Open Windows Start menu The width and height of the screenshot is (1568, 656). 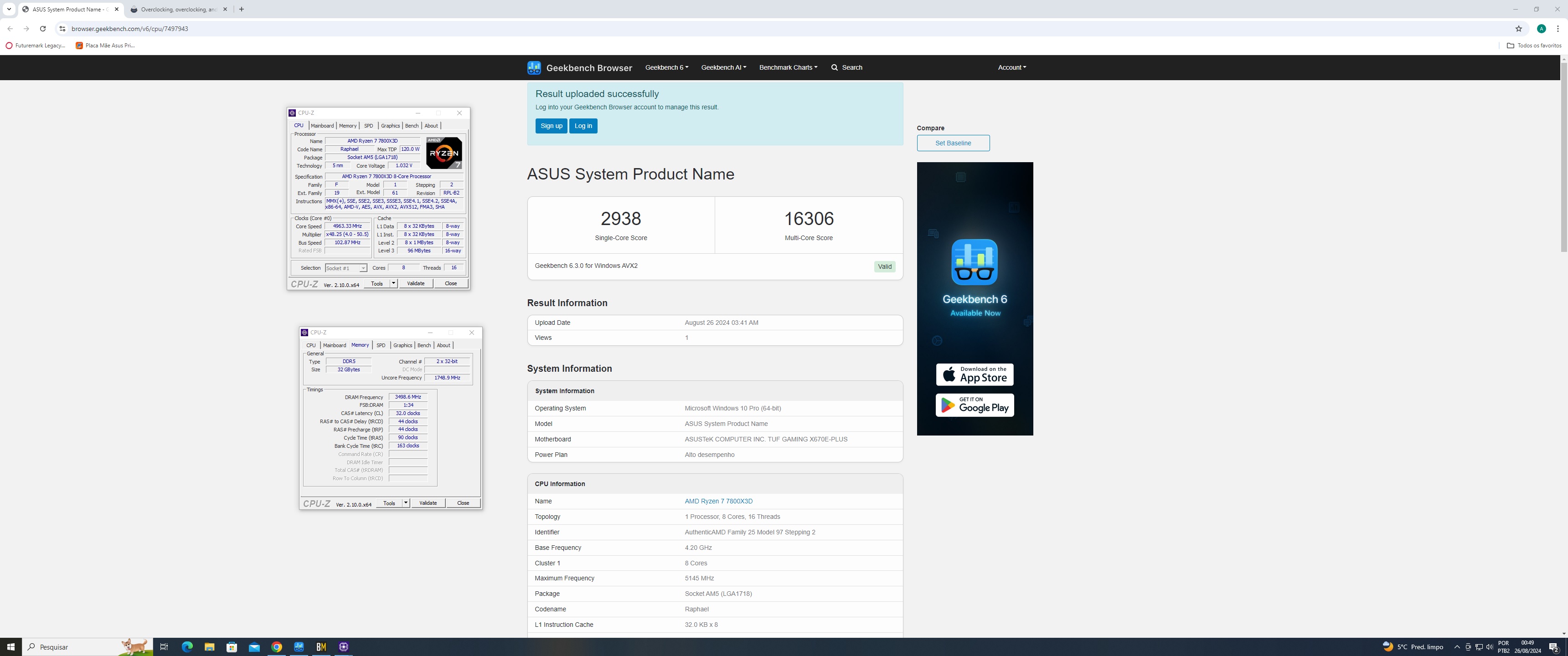[10, 647]
